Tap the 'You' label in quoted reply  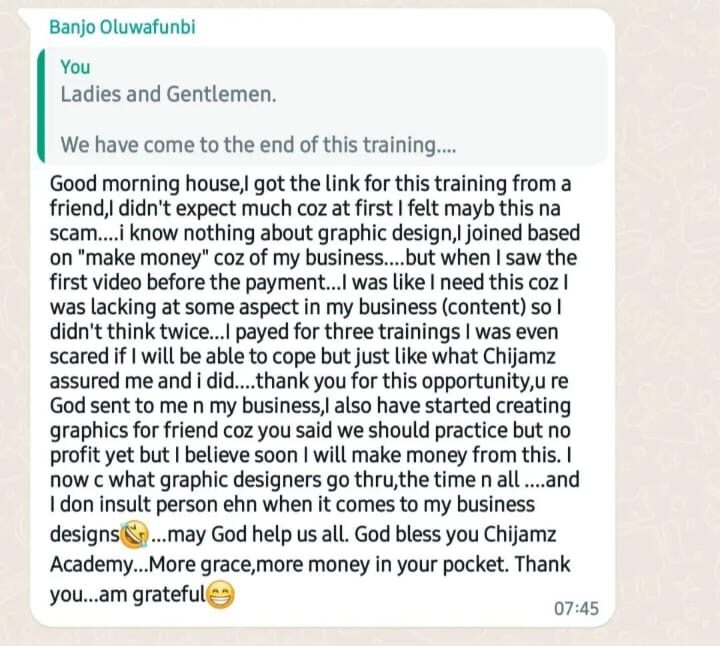click(75, 67)
